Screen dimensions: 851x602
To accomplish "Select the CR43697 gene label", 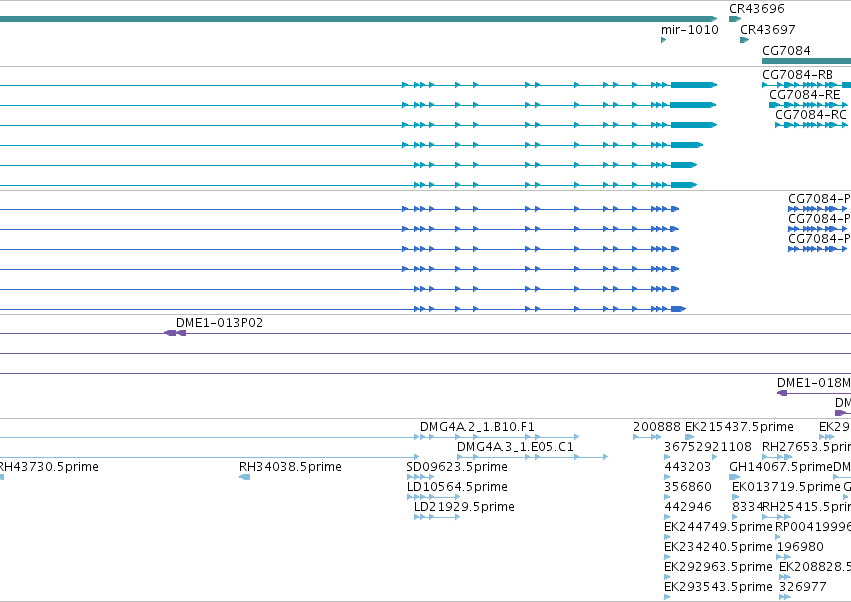I will pos(767,29).
